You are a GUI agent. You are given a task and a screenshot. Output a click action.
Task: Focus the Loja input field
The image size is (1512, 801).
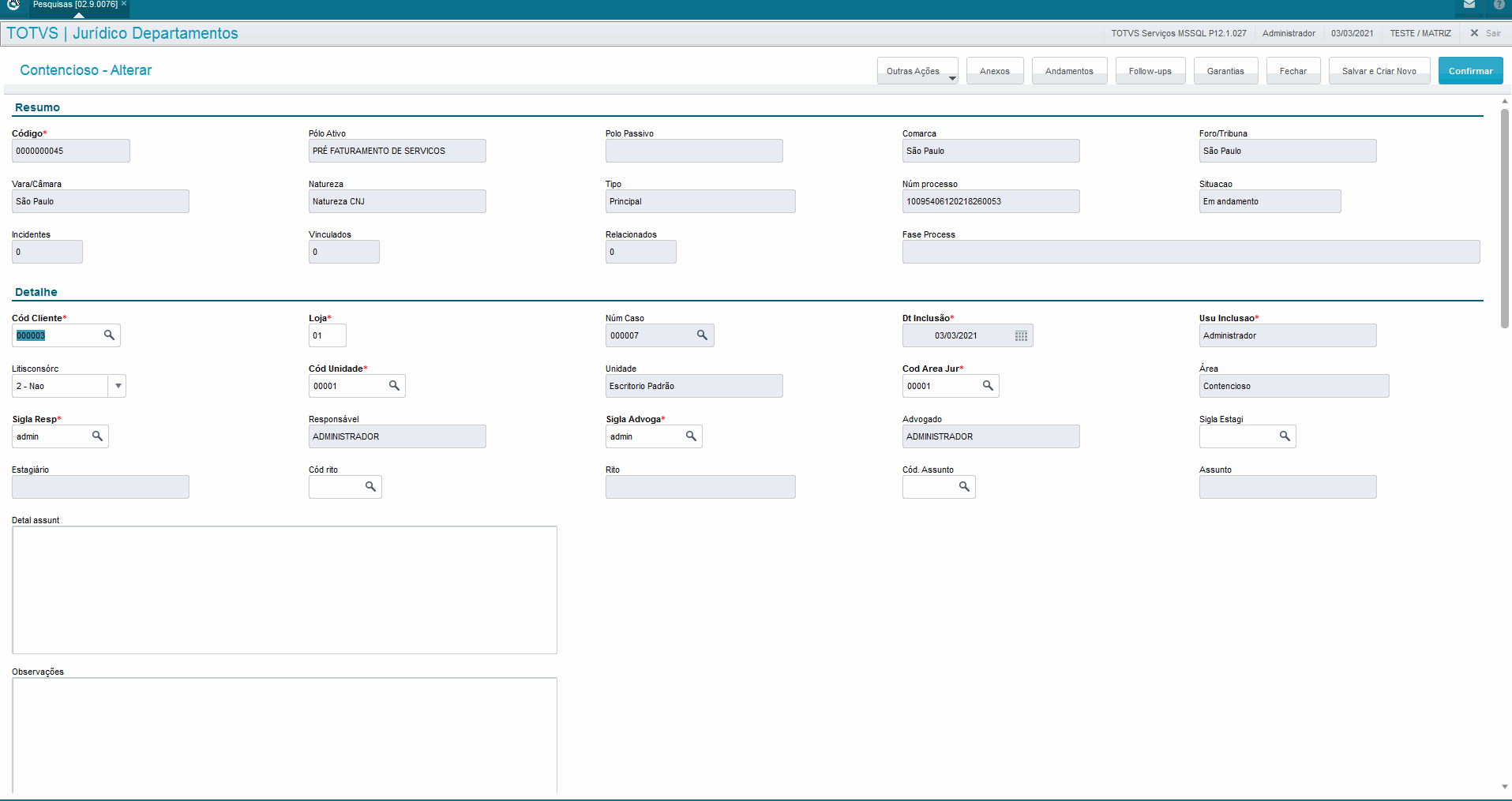pyautogui.click(x=327, y=335)
